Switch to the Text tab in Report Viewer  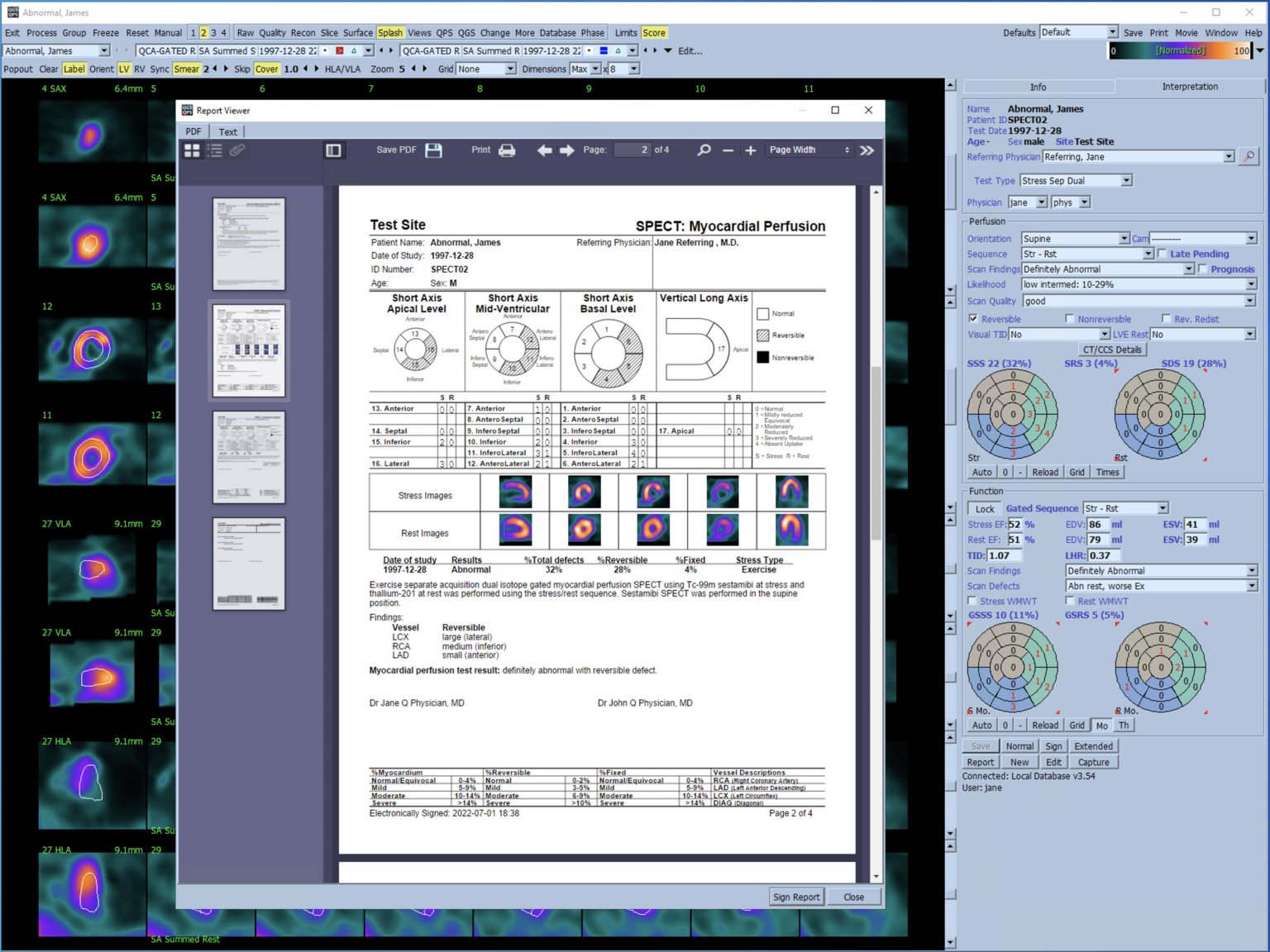[x=227, y=131]
